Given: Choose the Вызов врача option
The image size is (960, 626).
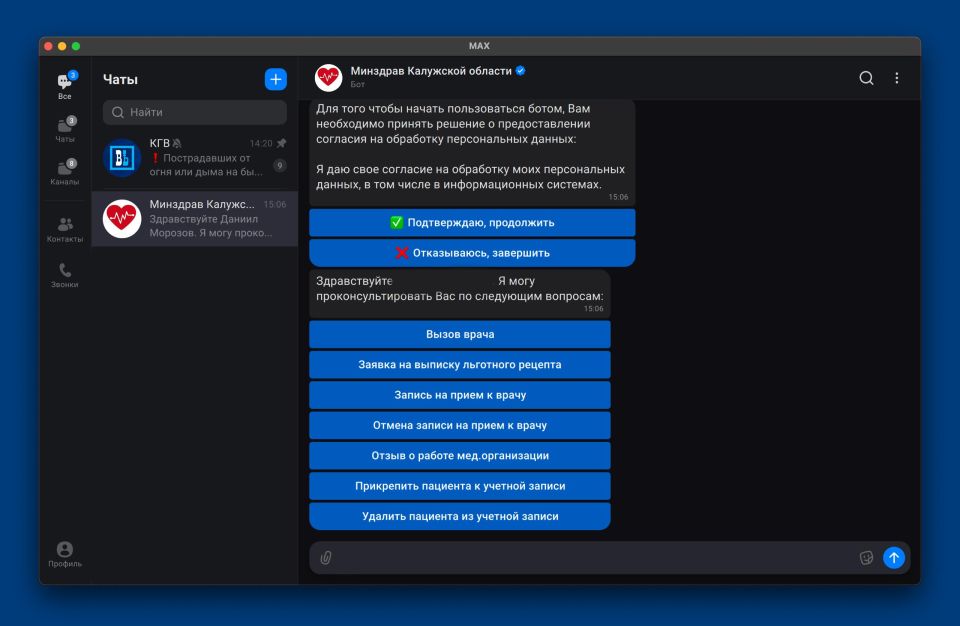Looking at the screenshot, I should [x=460, y=334].
